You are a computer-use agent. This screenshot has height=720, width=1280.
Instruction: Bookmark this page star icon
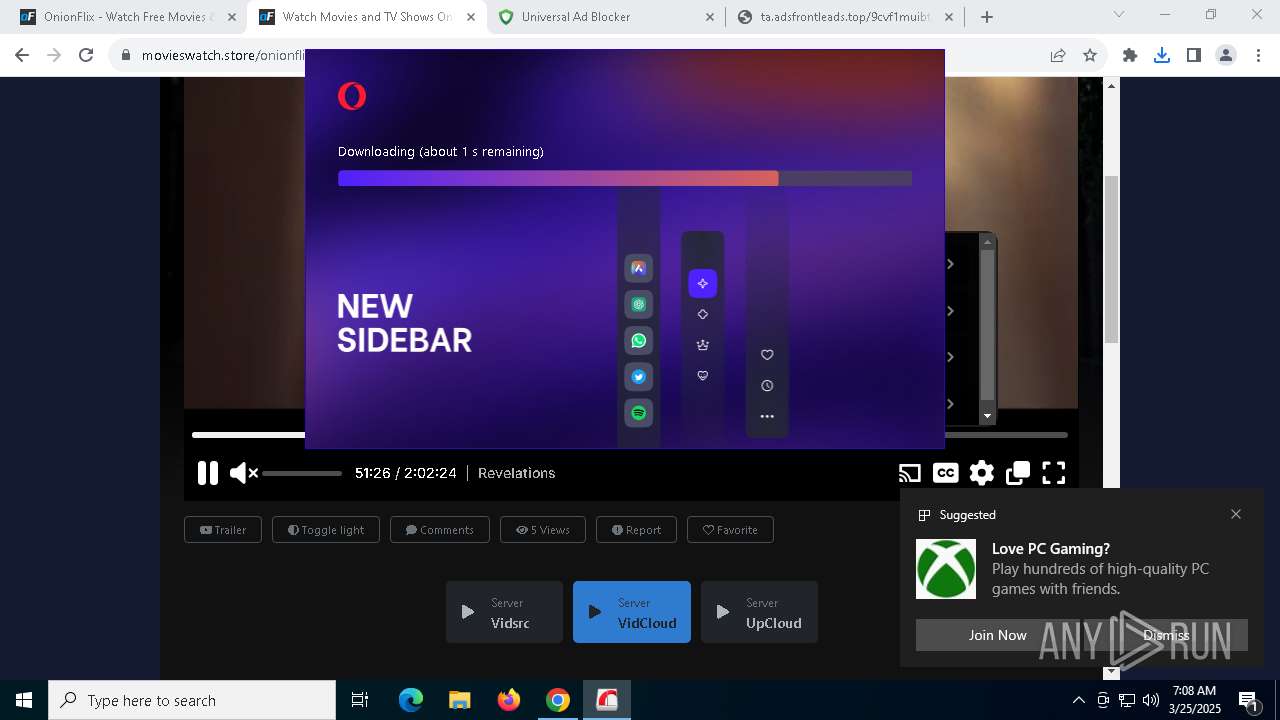(1090, 56)
